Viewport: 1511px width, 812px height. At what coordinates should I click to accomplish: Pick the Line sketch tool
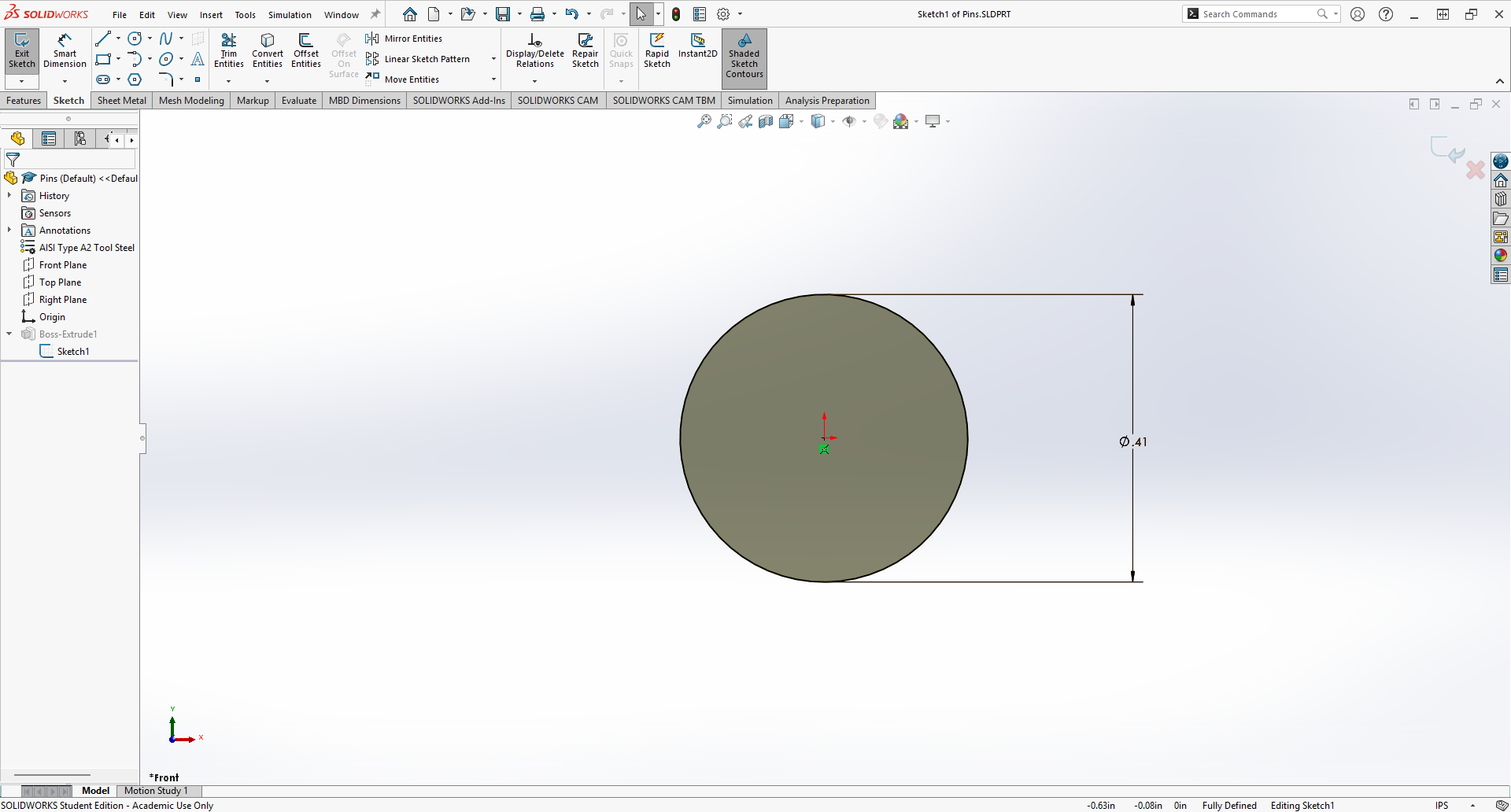point(103,39)
